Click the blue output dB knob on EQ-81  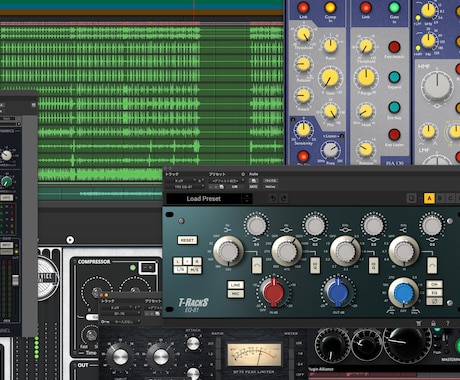pos(338,292)
